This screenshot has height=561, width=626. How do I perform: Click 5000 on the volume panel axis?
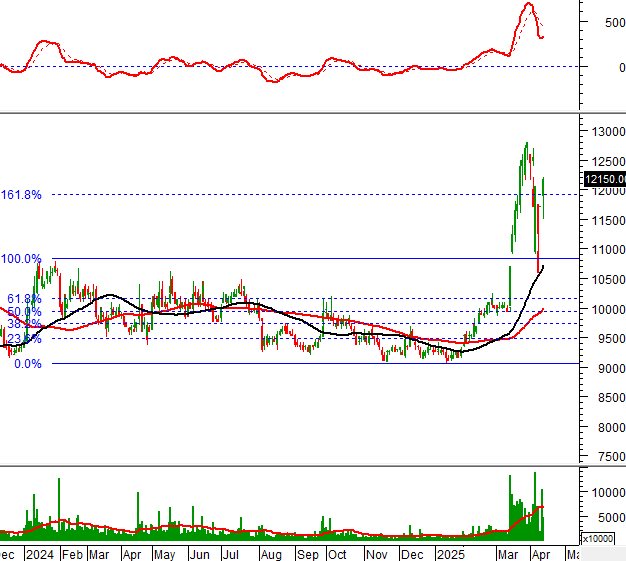612,517
